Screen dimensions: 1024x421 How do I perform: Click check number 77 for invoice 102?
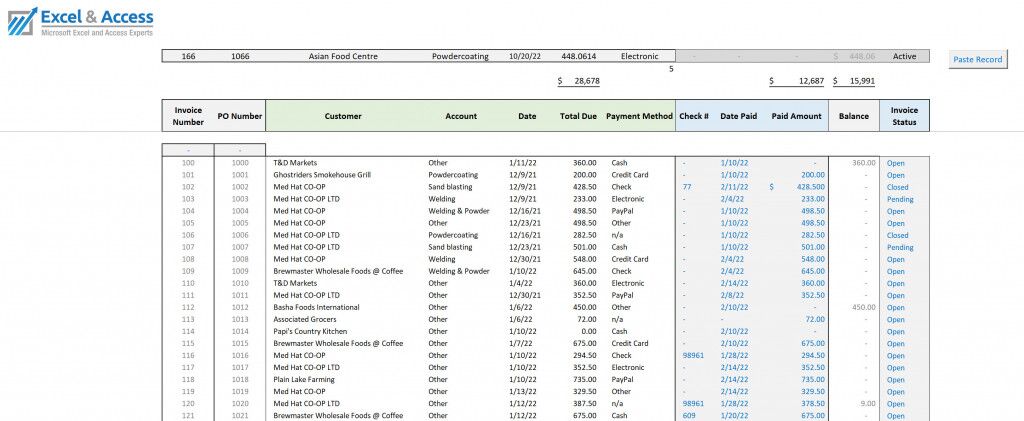686,187
